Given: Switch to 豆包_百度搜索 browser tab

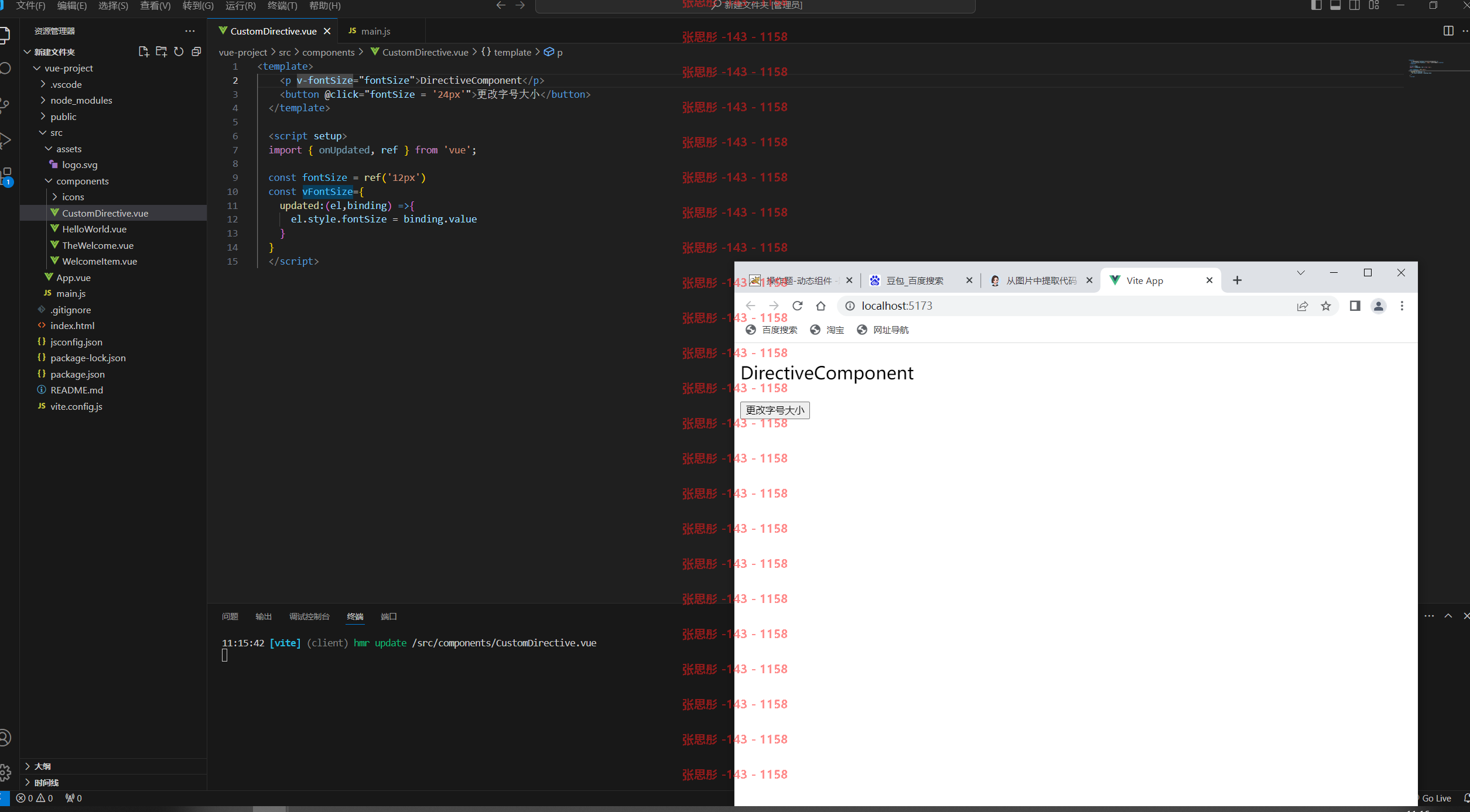Looking at the screenshot, I should tap(921, 280).
